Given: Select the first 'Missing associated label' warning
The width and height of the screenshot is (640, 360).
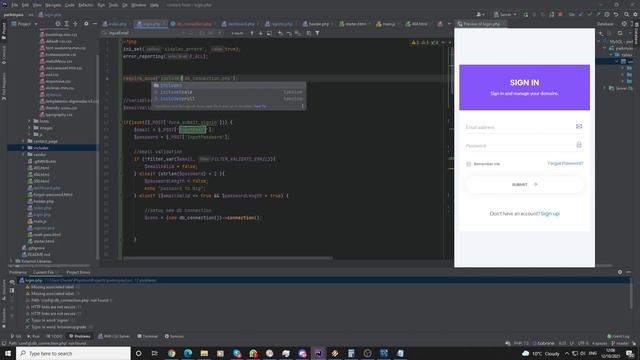Looking at the screenshot, I should (x=53, y=287).
